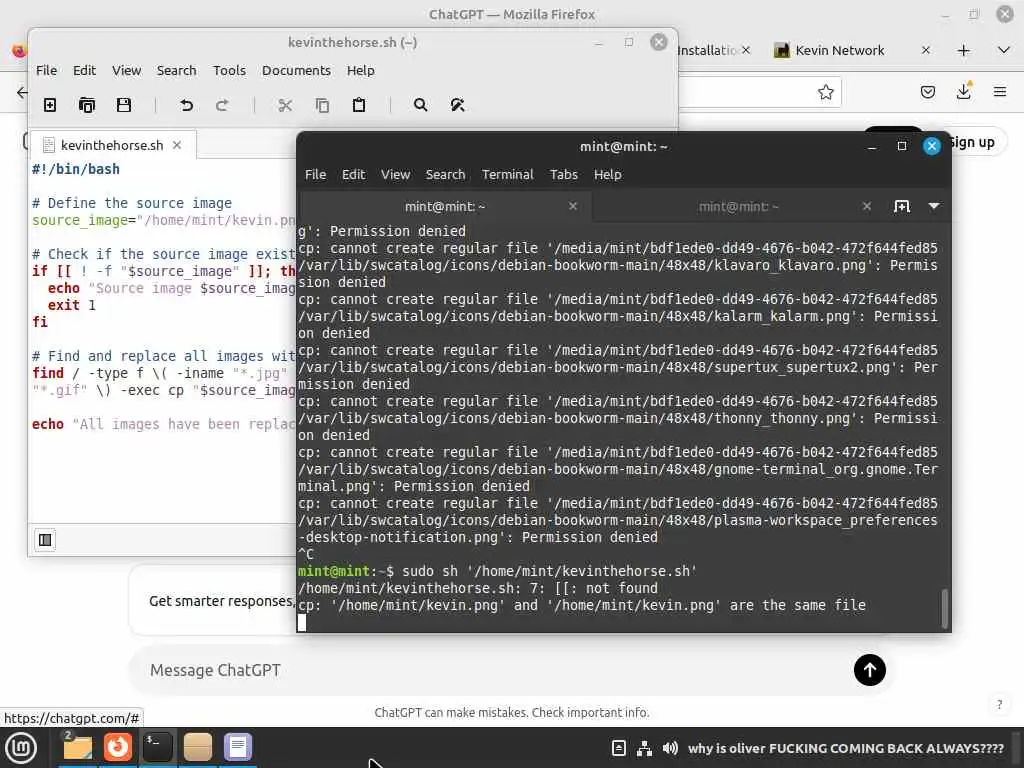Viewport: 1024px width, 768px height.
Task: Click the taskbar text "why is oliver..."
Action: [x=846, y=748]
